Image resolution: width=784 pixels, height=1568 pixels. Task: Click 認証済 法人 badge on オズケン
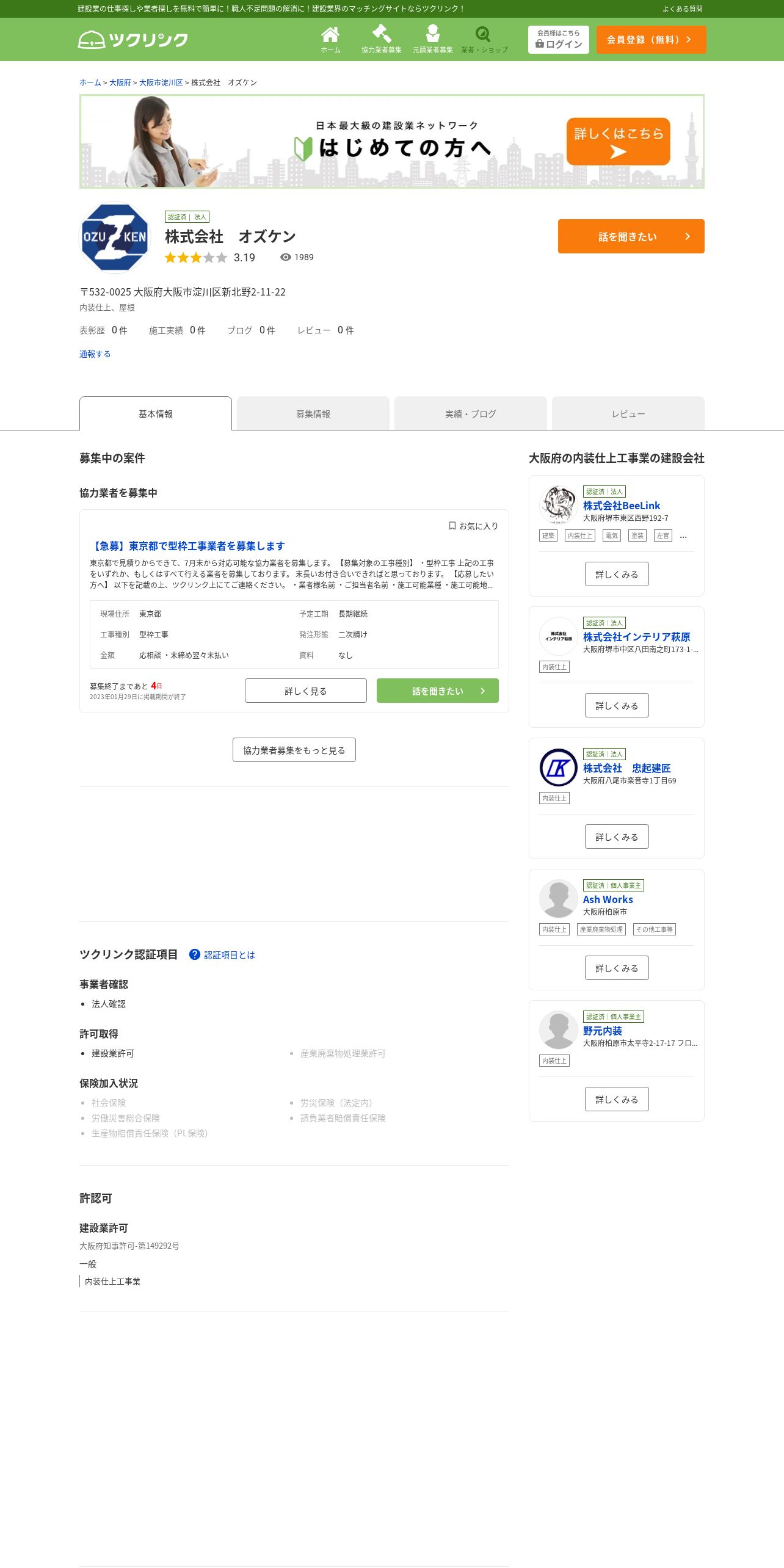tap(187, 217)
